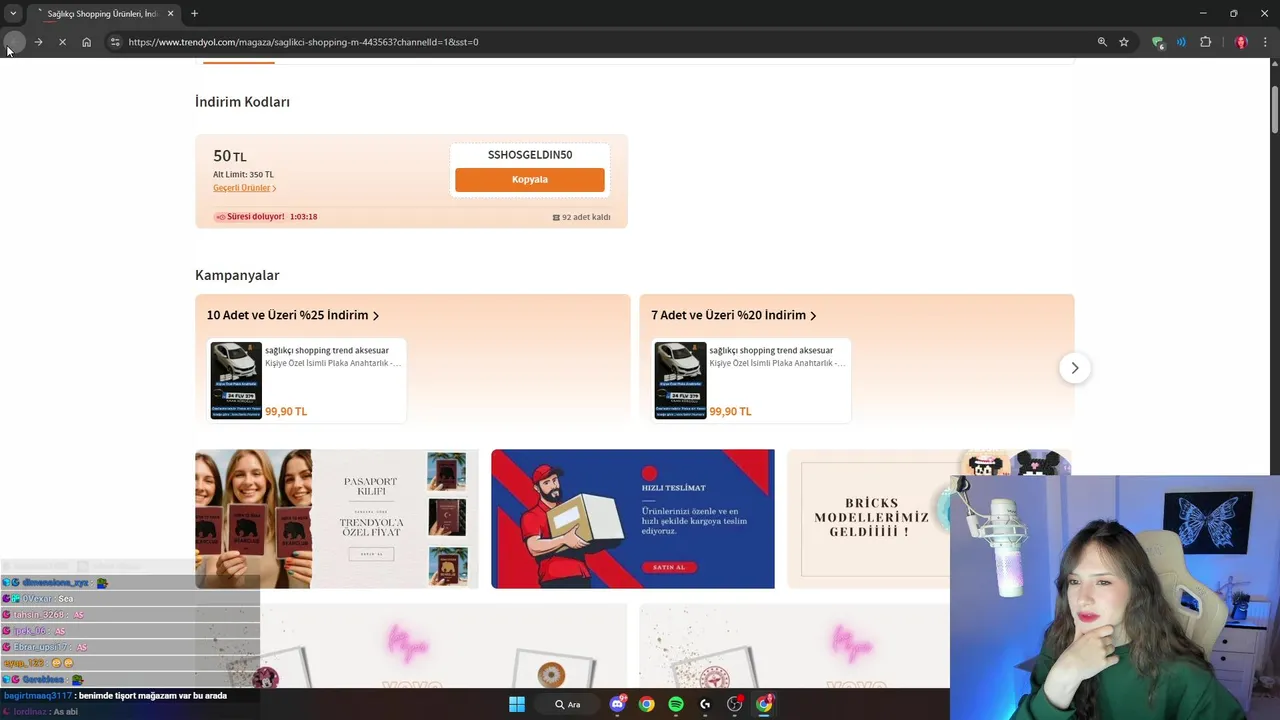
Task: Open Spotify from the taskbar
Action: coord(676,704)
